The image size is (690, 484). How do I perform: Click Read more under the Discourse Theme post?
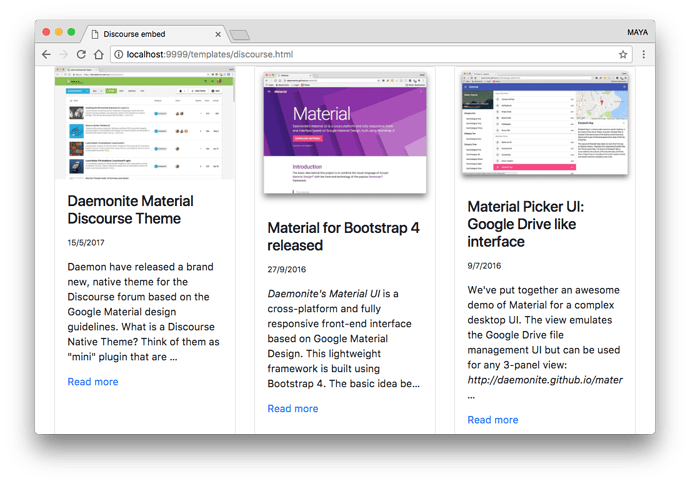[x=93, y=382]
